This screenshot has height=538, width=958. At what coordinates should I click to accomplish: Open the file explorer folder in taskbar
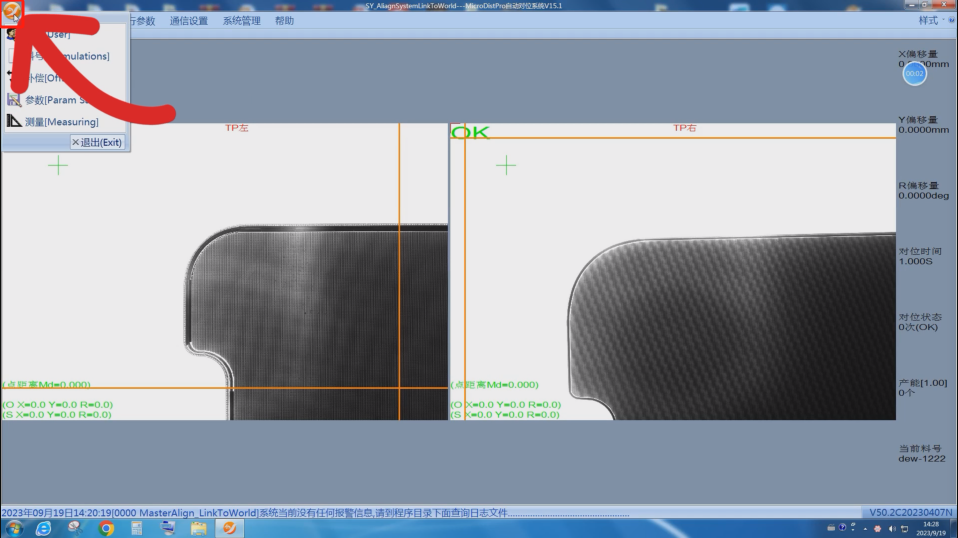point(198,528)
